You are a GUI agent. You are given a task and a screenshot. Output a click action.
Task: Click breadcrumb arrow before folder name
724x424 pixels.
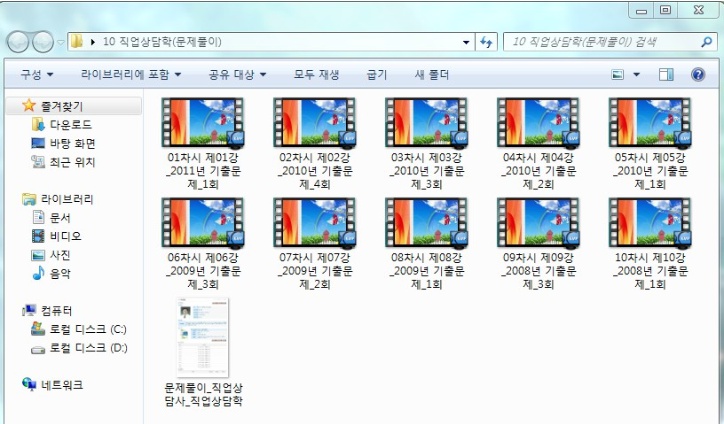(x=93, y=42)
